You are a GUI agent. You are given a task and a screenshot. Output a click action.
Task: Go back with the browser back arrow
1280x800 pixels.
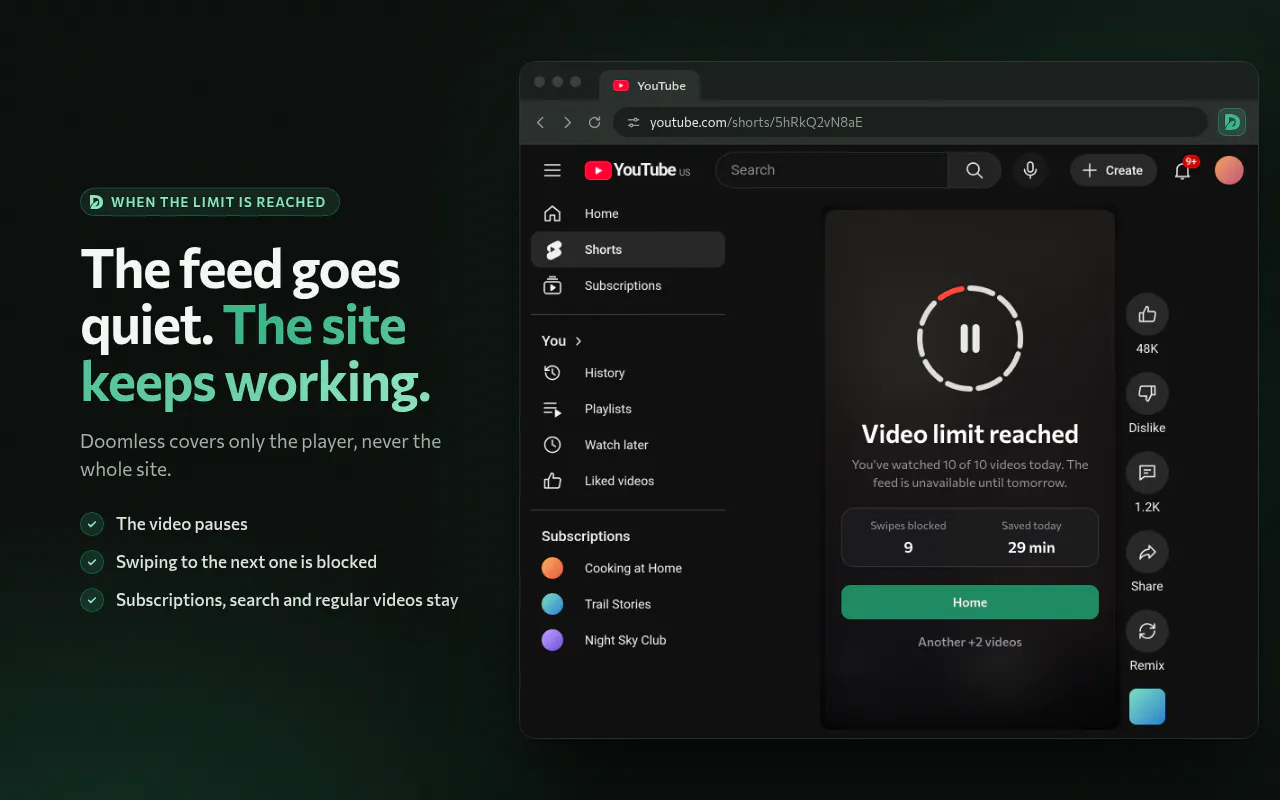541,122
